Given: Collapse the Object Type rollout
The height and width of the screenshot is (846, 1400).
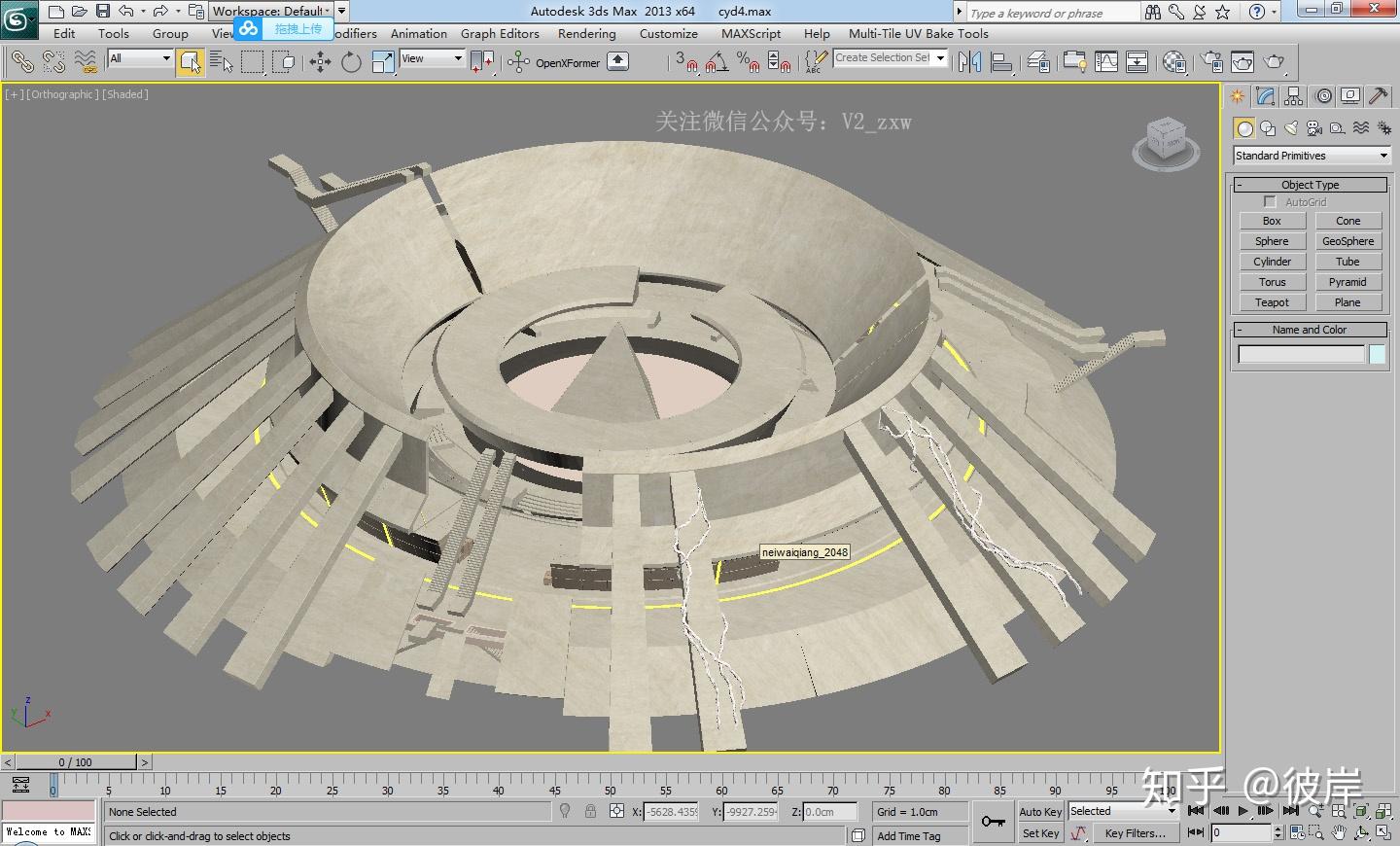Looking at the screenshot, I should [1311, 185].
